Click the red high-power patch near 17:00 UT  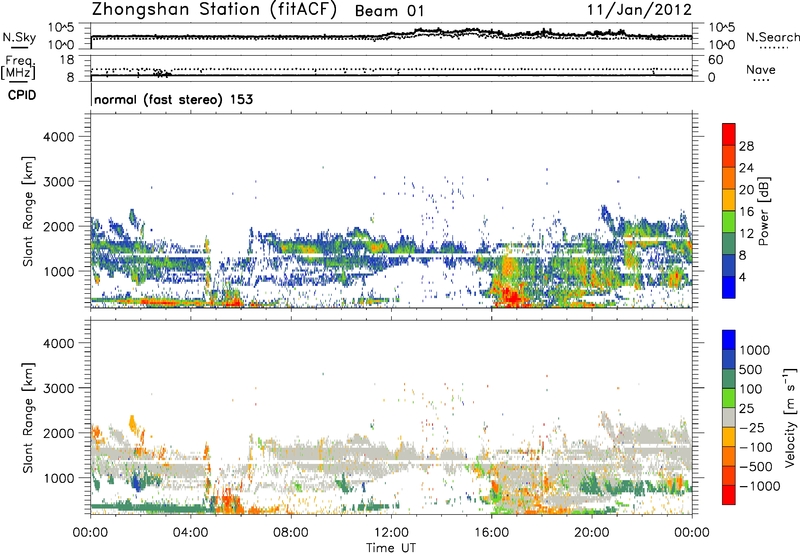point(512,296)
